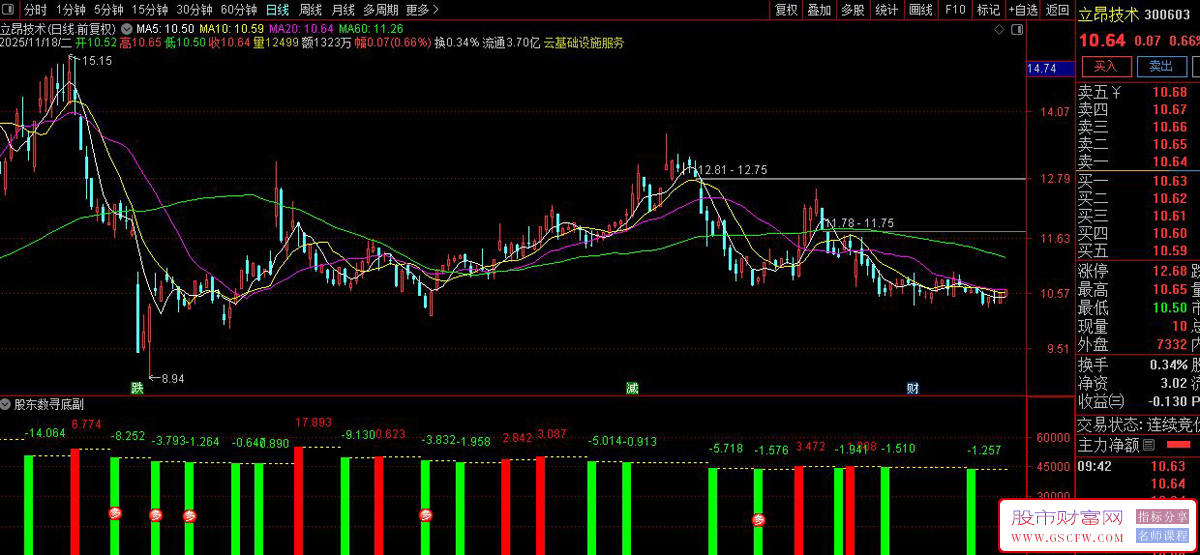Click the 涨停 12.68 value

click(1170, 272)
